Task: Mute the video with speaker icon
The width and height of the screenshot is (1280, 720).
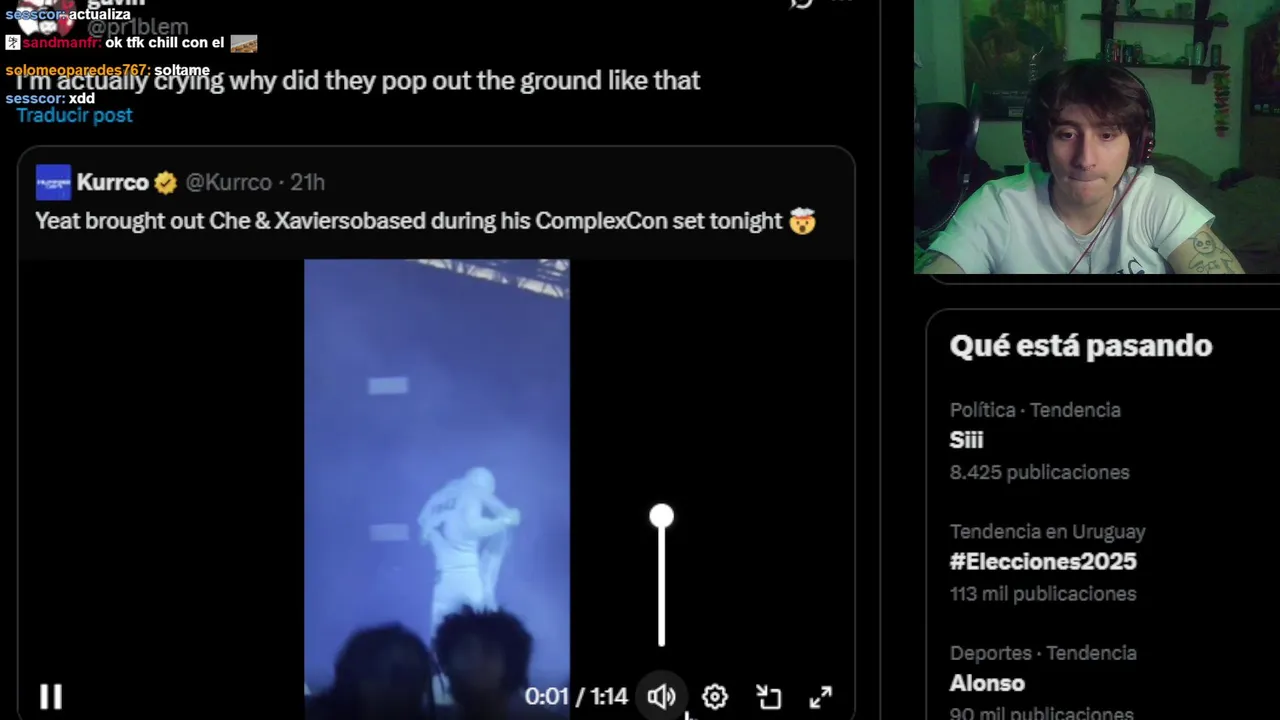Action: coord(661,697)
